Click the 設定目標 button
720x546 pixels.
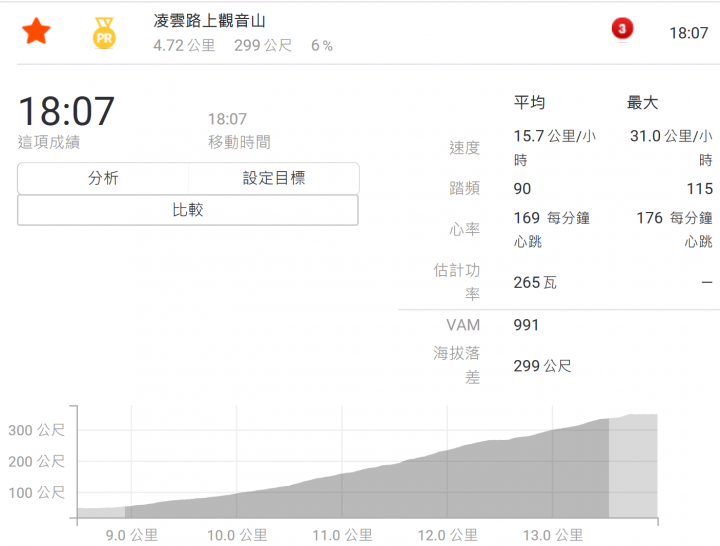click(x=274, y=178)
